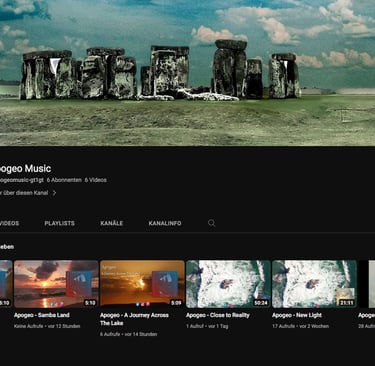
Task: Open title link Apogeo - New Light
Action: point(297,315)
